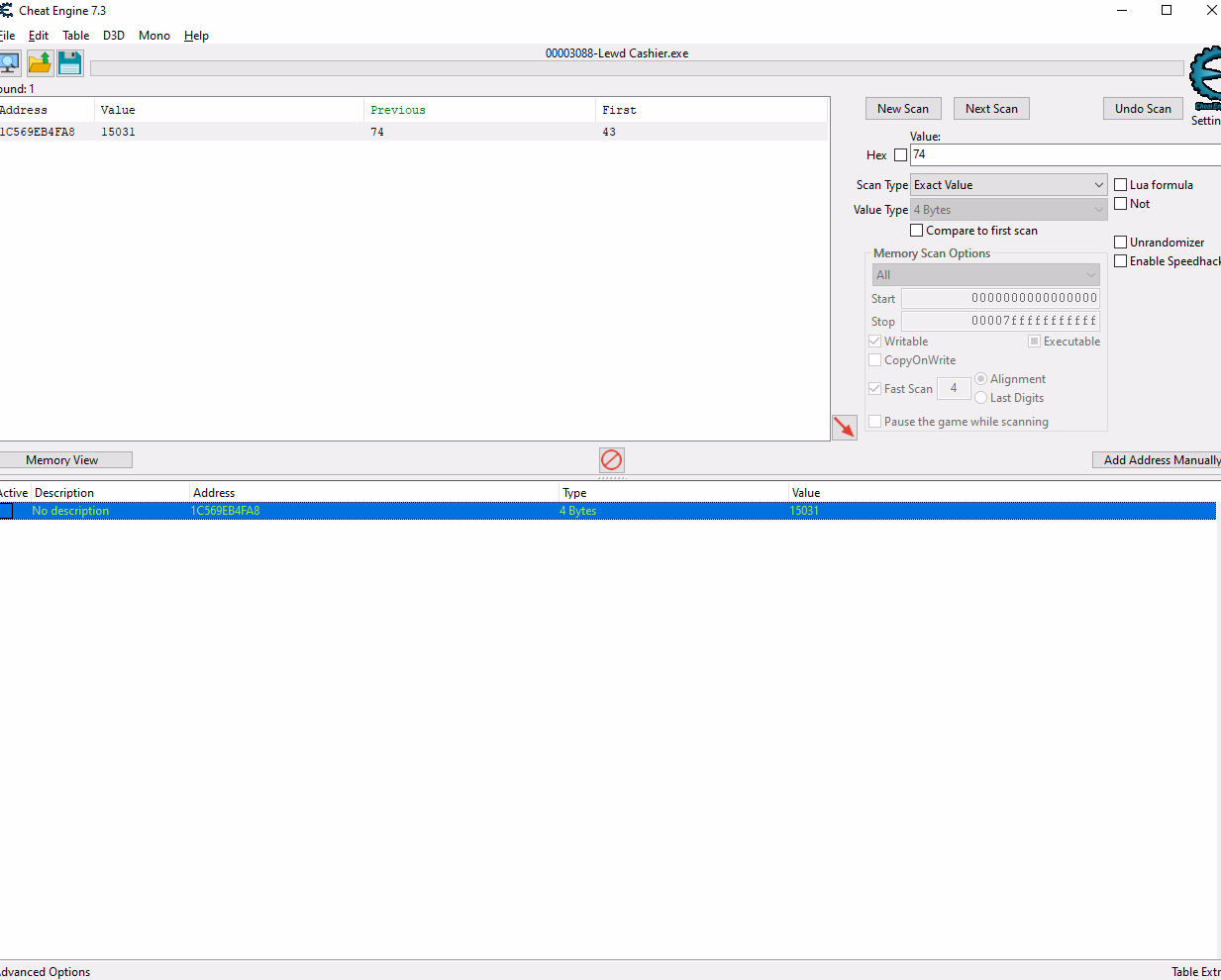1221x980 pixels.
Task: Click the Undo Scan button
Action: pos(1143,109)
